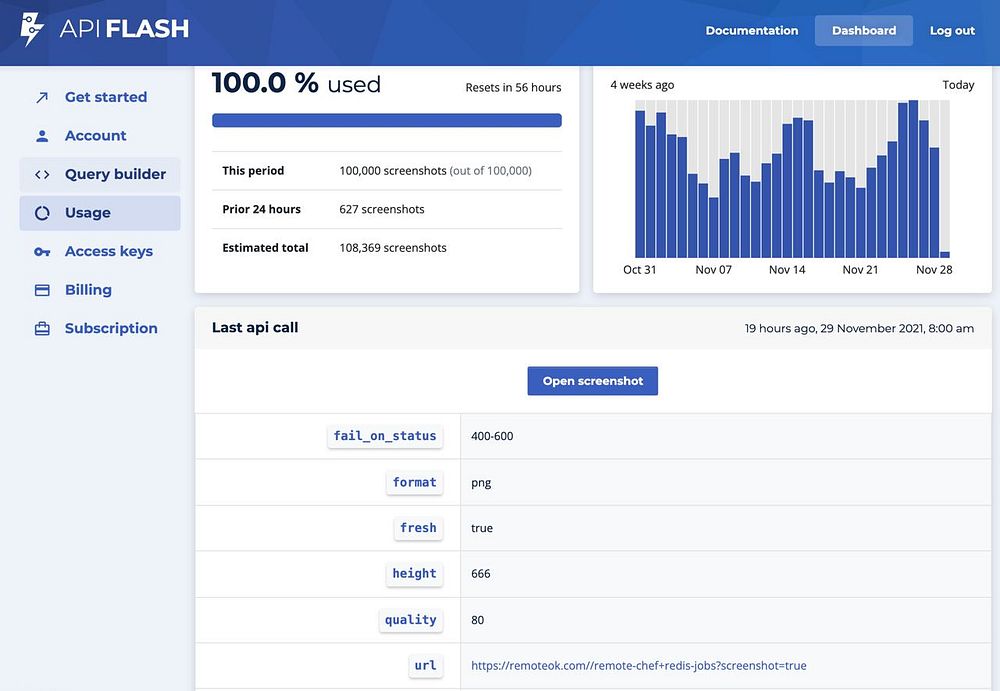Click the format parameter tag

pos(415,482)
